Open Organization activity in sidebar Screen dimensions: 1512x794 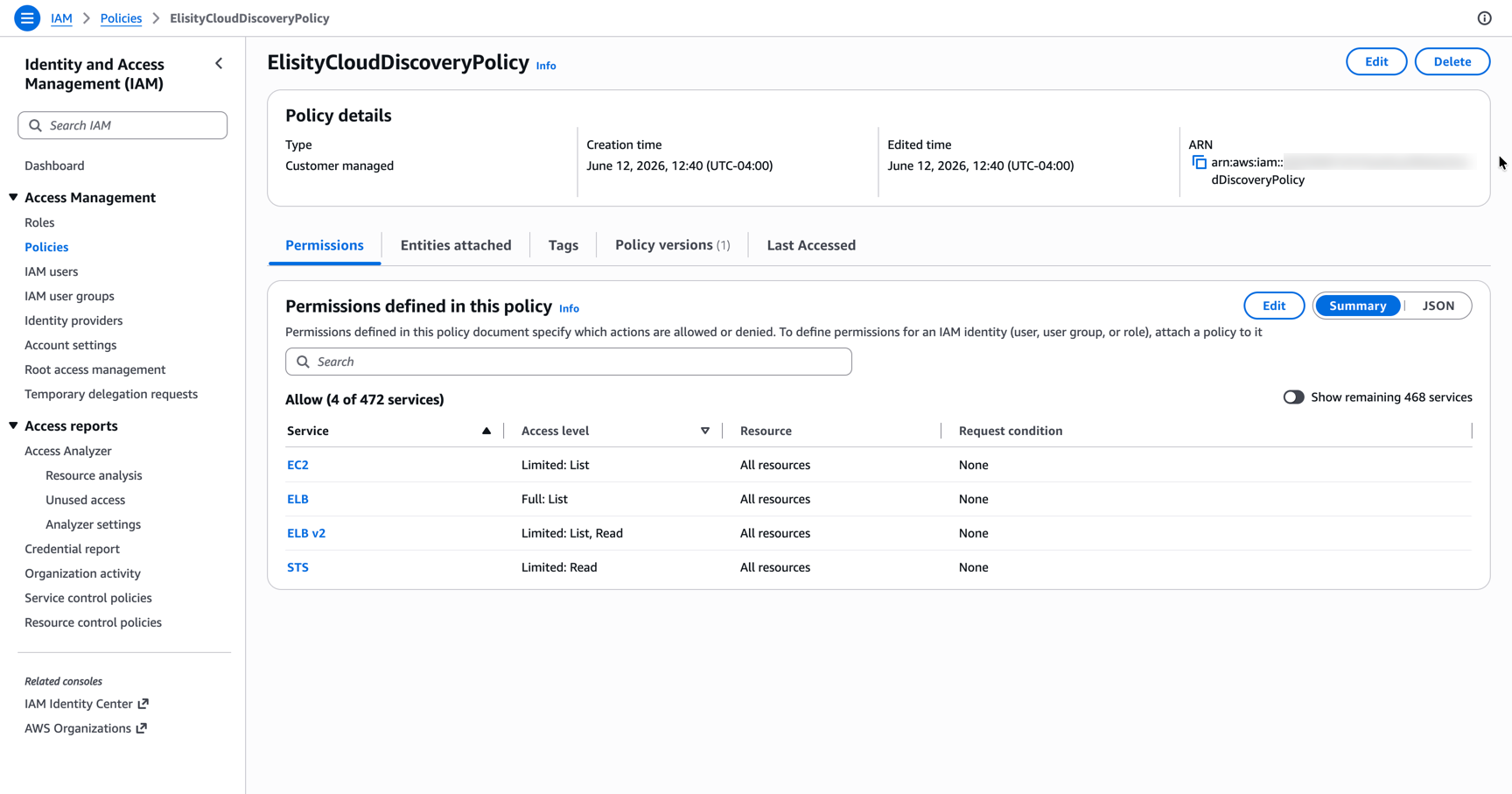tap(82, 573)
